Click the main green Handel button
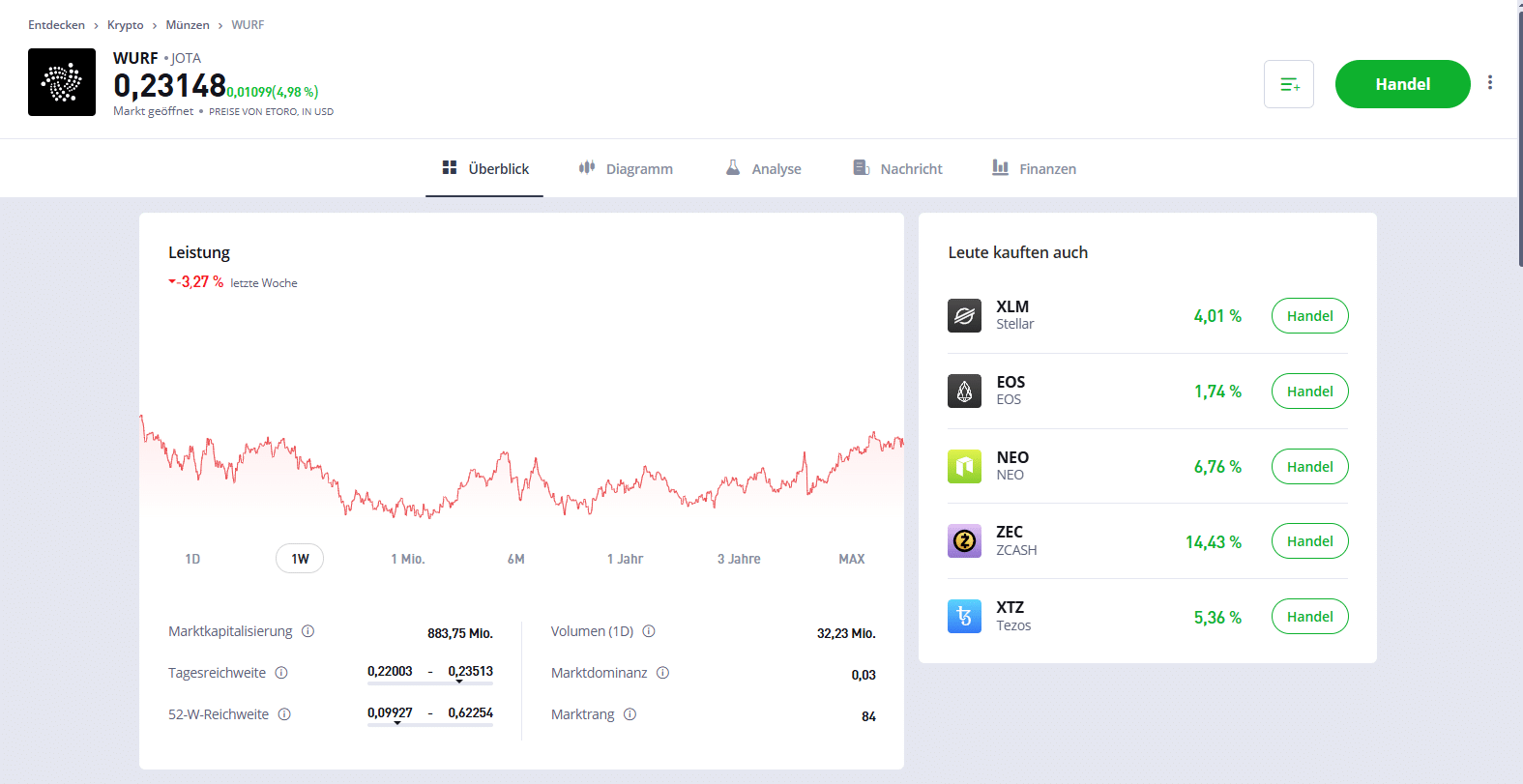The height and width of the screenshot is (784, 1523). point(1403,84)
